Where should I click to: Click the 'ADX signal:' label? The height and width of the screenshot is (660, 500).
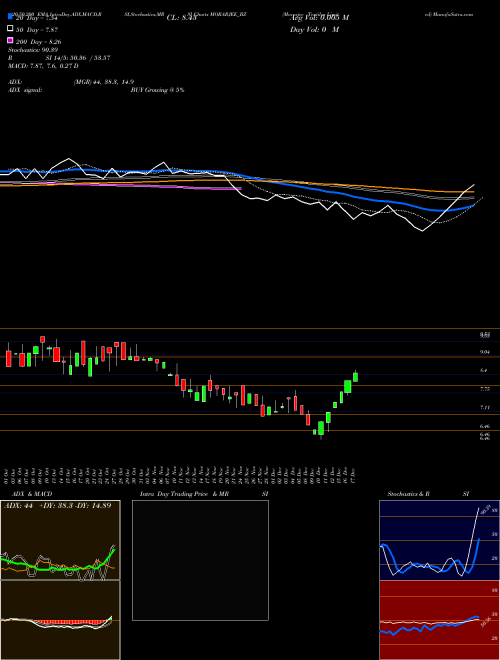(25, 90)
